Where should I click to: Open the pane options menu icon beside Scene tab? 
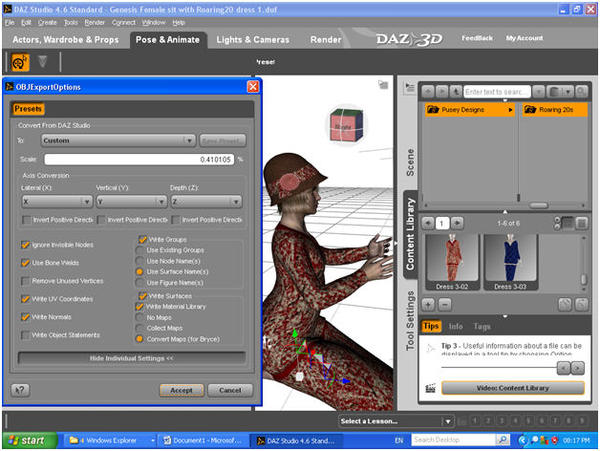click(409, 88)
